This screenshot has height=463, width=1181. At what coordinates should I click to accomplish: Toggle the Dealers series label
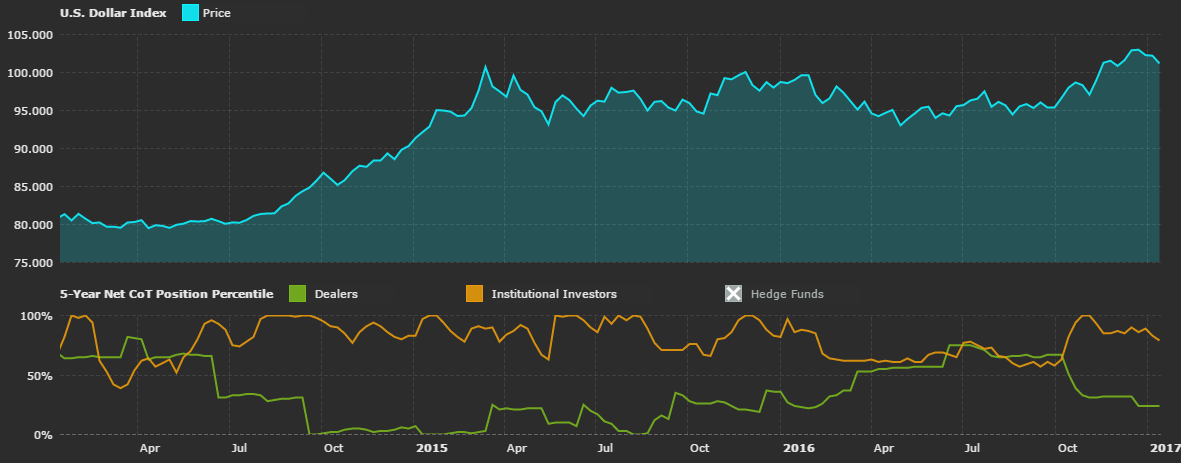click(x=336, y=294)
